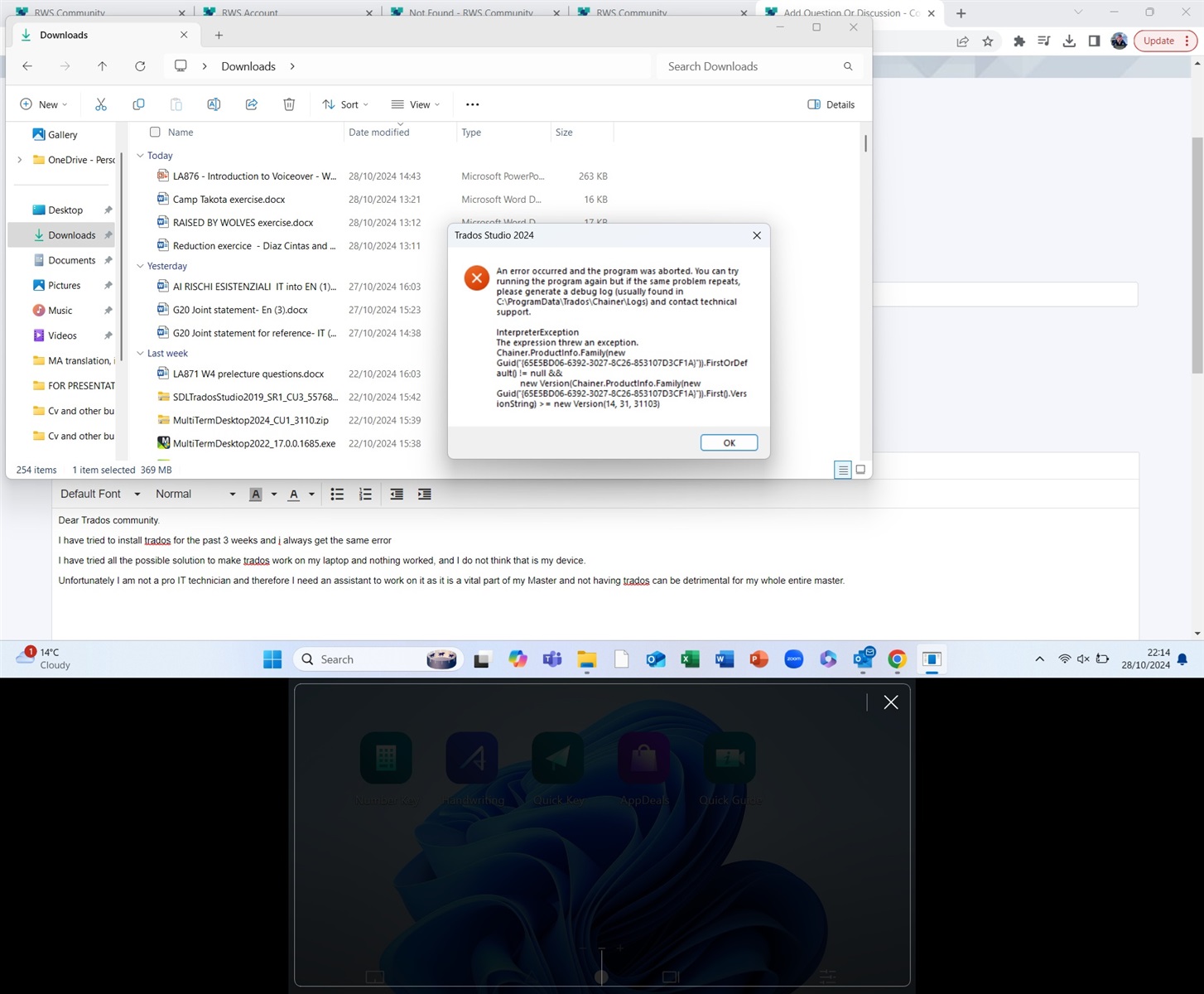Open the Default Font dropdown

tap(99, 494)
